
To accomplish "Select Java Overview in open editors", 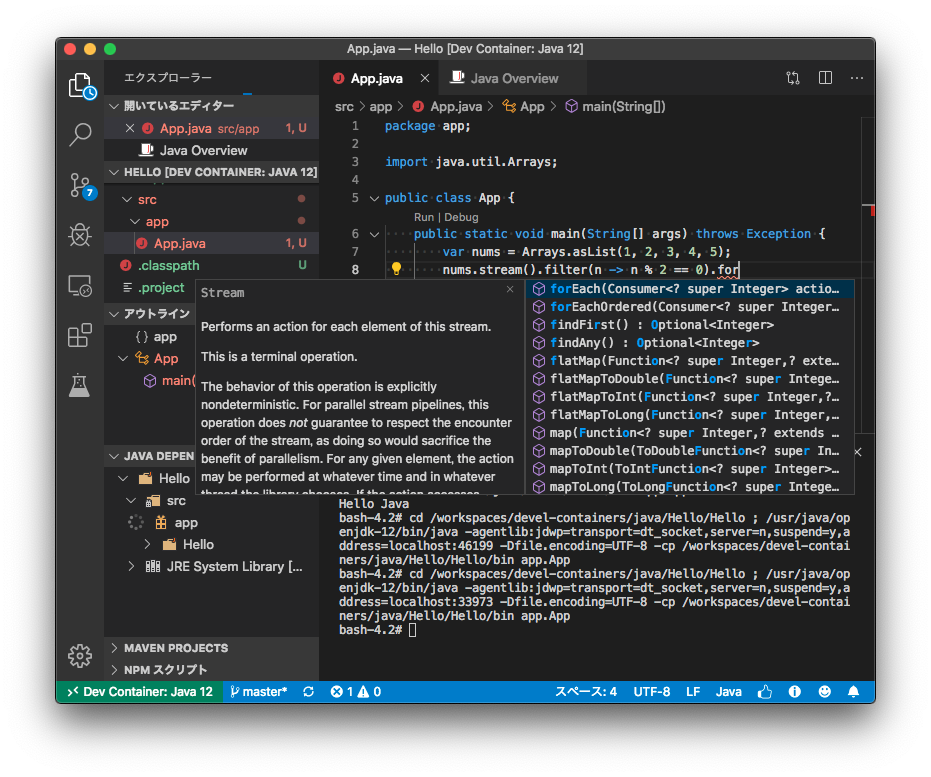I will (211, 150).
